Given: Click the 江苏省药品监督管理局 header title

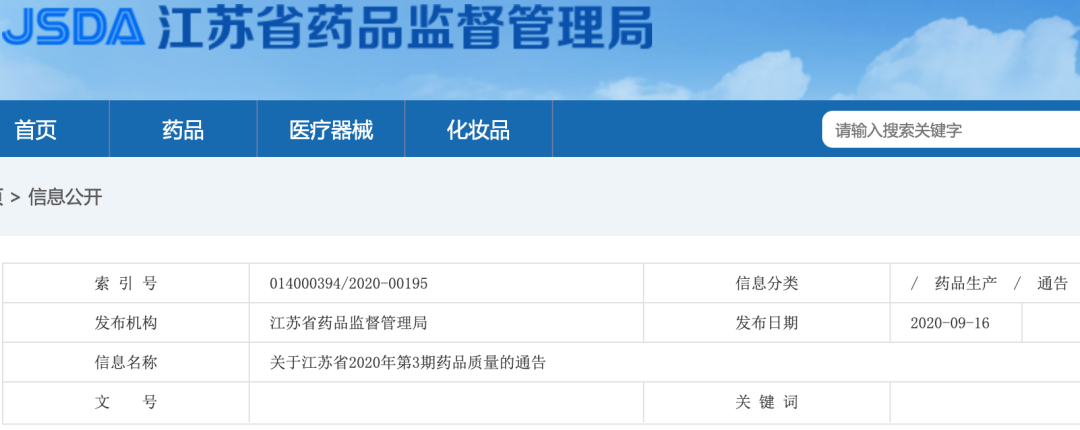Looking at the screenshot, I should [405, 28].
